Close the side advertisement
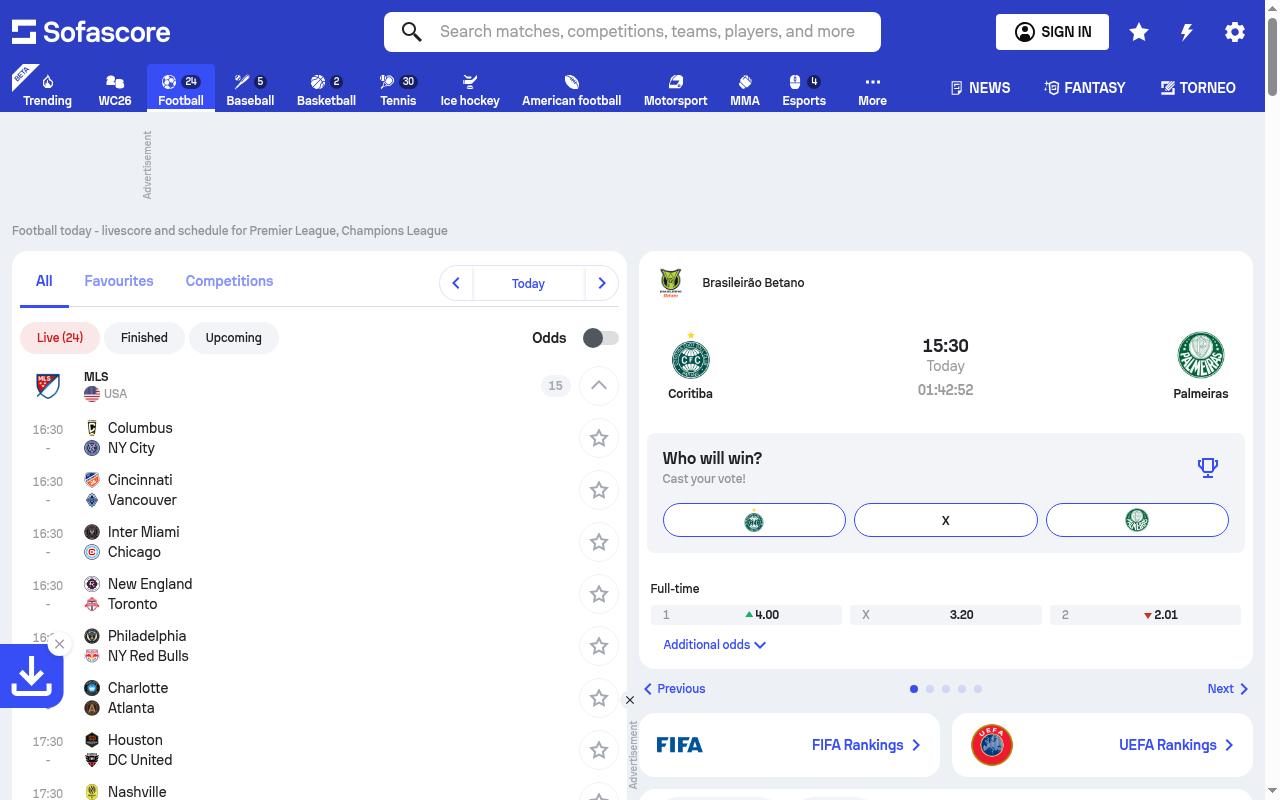This screenshot has height=800, width=1280. (x=630, y=700)
